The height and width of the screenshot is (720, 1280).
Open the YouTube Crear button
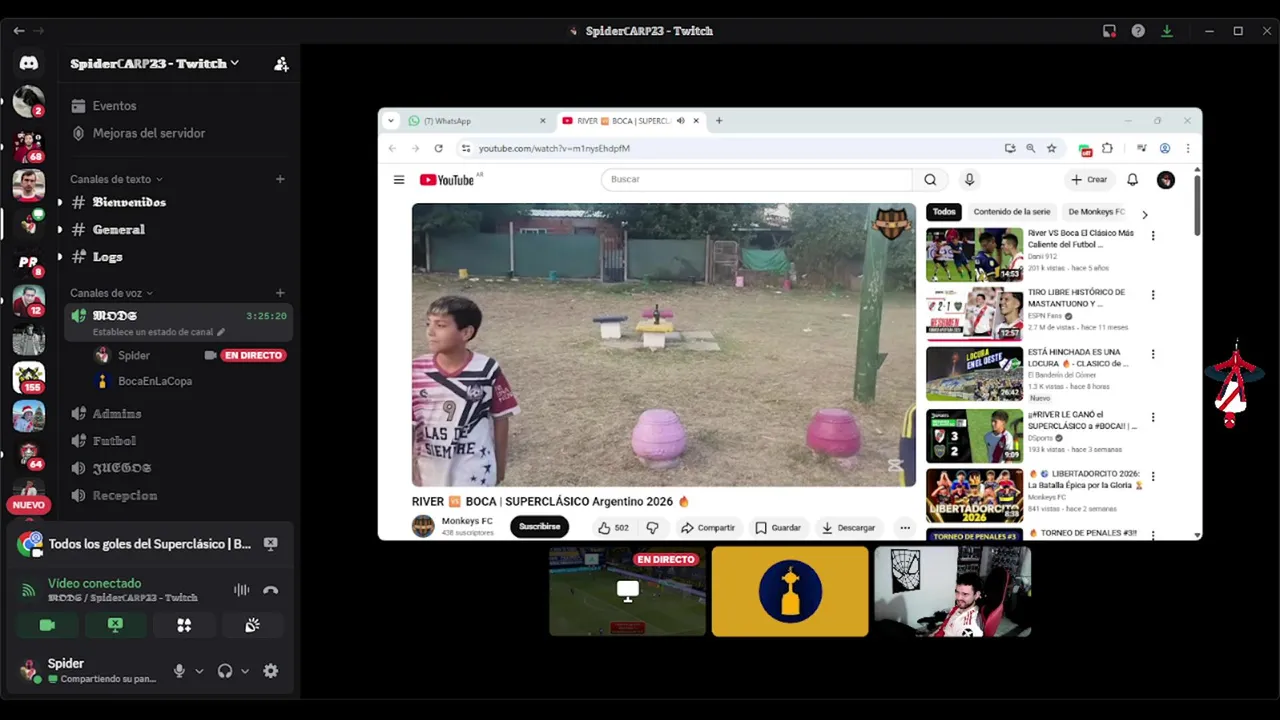click(x=1089, y=180)
